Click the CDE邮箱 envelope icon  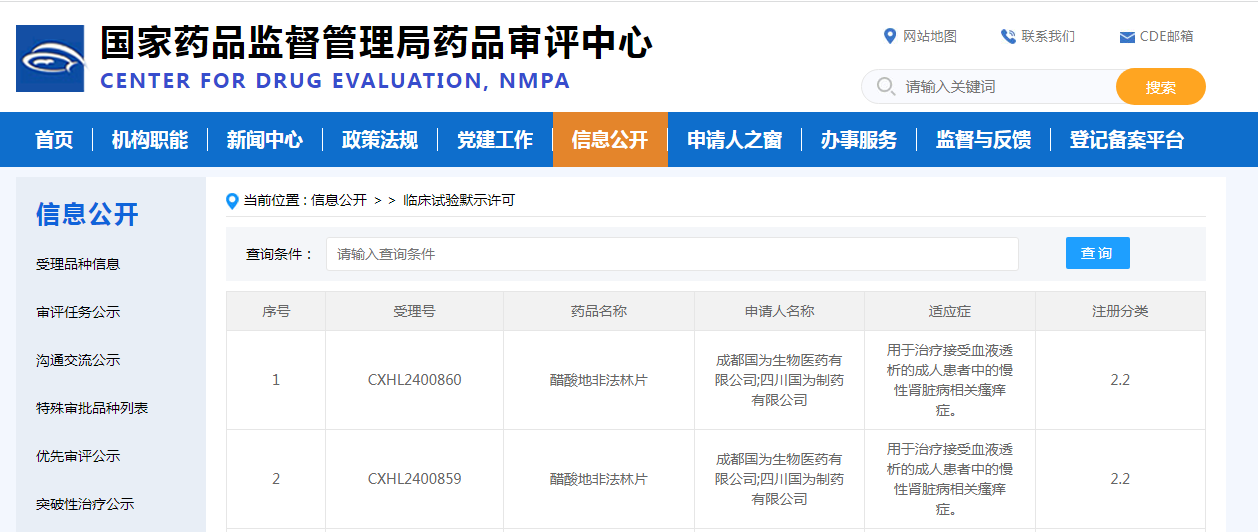tap(1127, 37)
